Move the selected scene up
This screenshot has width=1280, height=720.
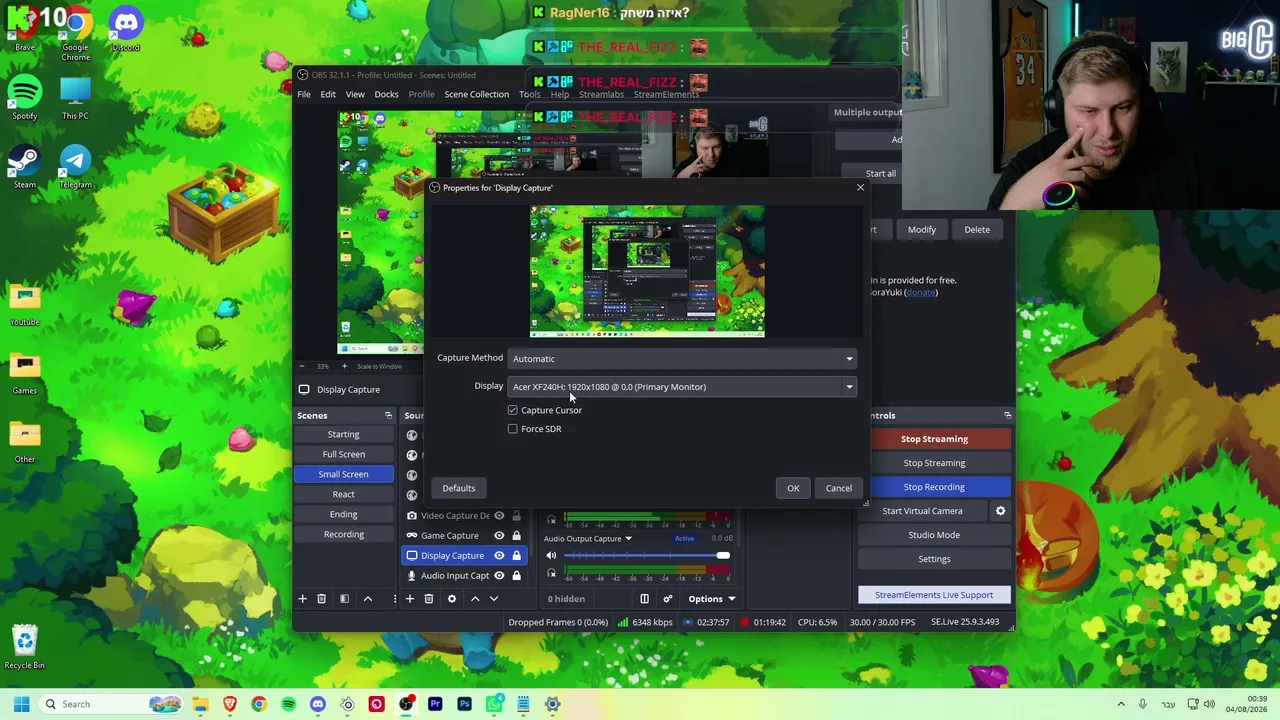(367, 599)
